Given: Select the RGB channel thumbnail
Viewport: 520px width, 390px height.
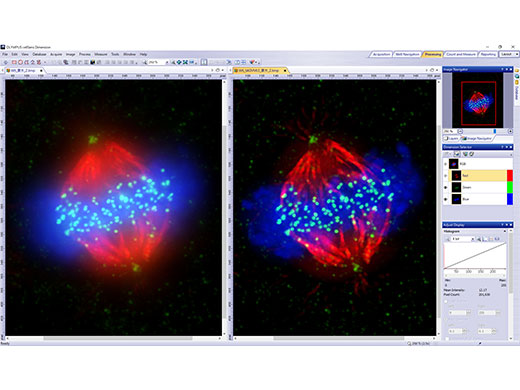Looking at the screenshot, I should 453,164.
